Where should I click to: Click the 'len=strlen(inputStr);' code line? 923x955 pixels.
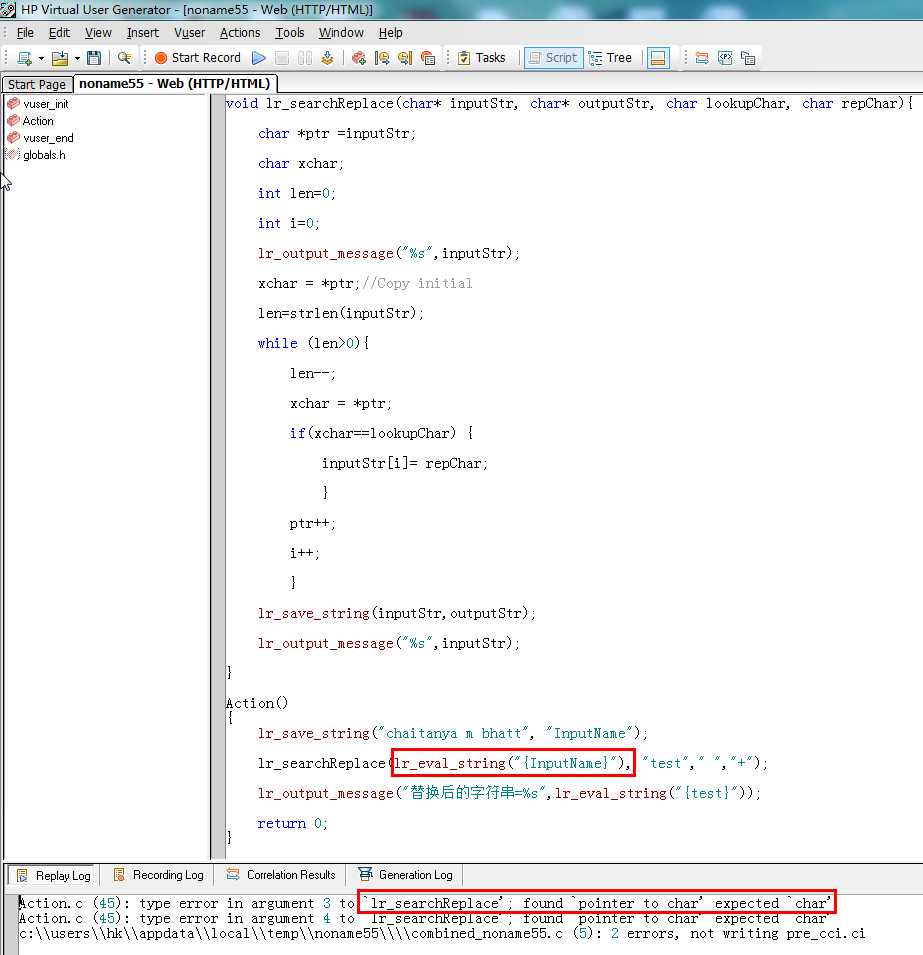point(340,314)
